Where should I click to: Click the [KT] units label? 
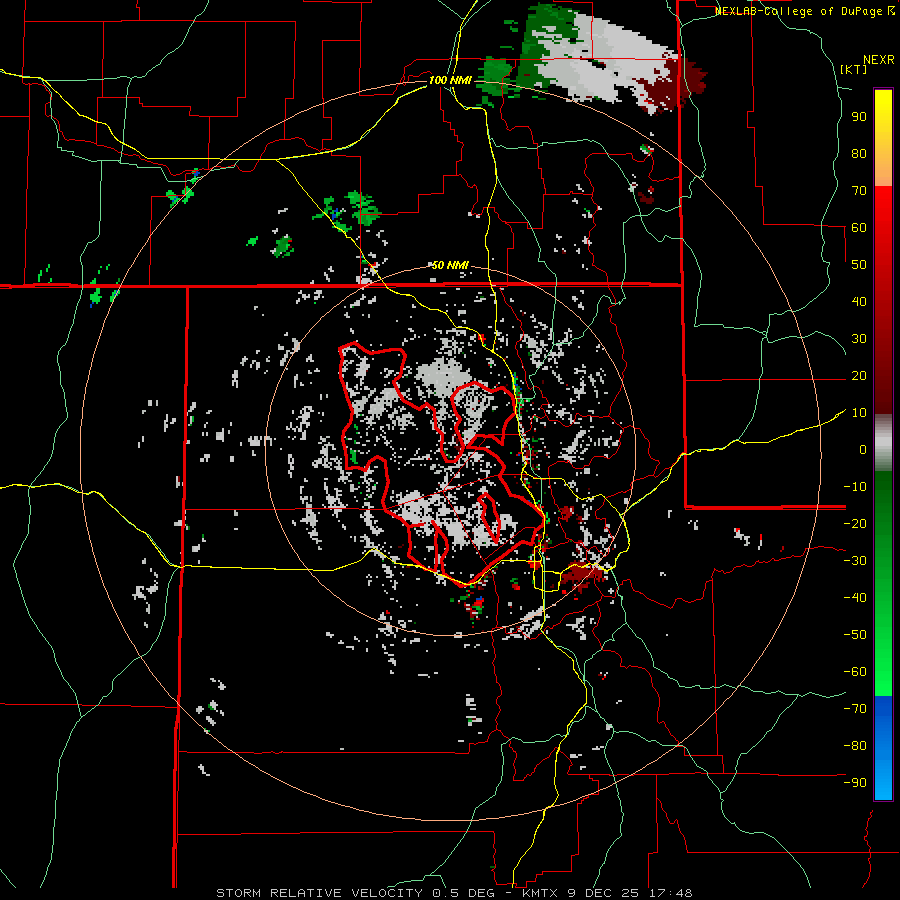[854, 69]
